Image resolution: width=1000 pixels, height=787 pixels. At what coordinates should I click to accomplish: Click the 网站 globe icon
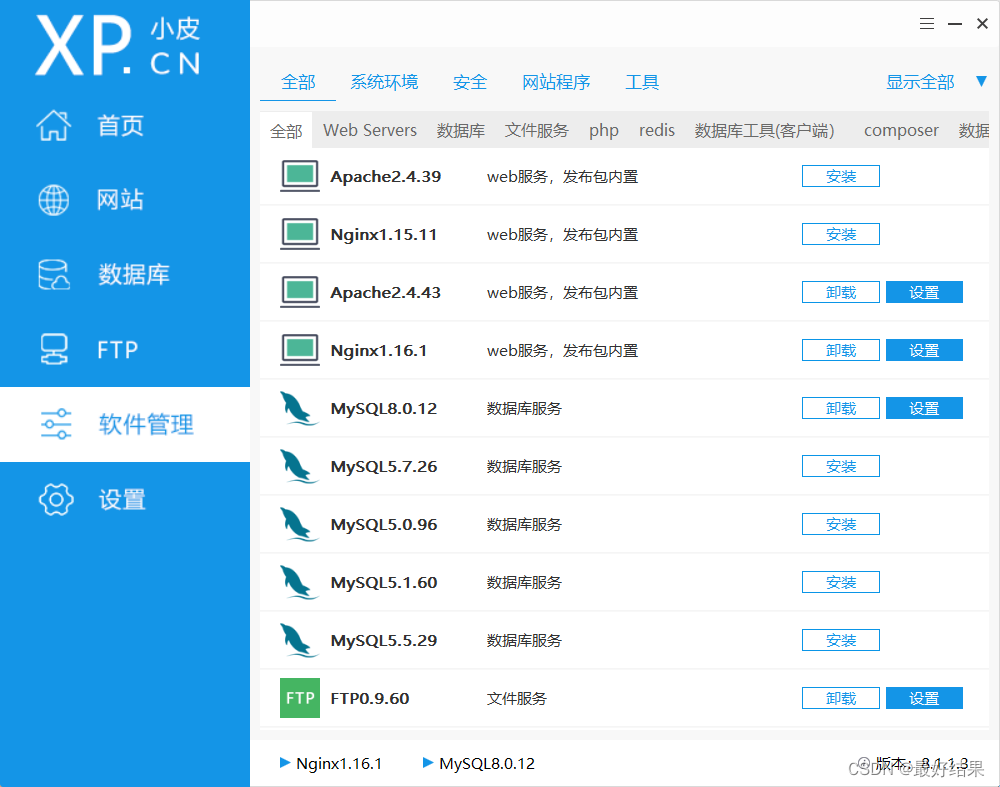54,200
